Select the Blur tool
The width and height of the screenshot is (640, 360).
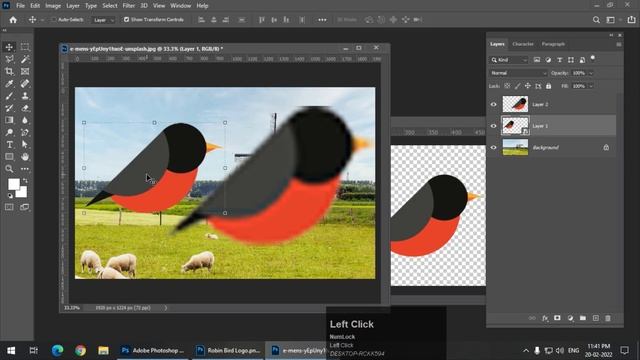(x=25, y=120)
